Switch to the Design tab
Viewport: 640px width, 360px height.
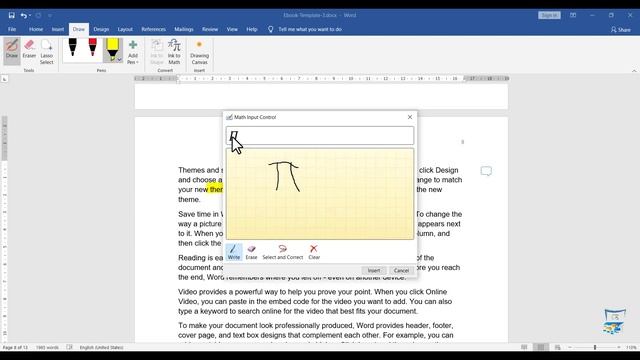pyautogui.click(x=101, y=29)
